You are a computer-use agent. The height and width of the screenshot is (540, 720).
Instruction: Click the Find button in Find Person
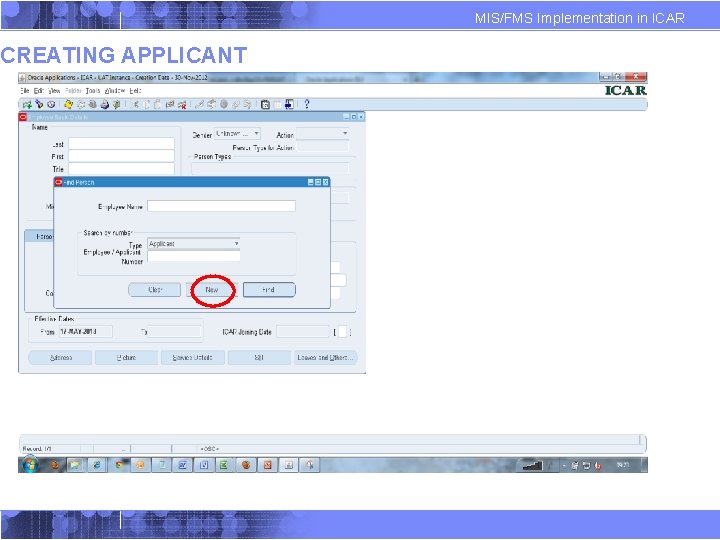click(269, 290)
